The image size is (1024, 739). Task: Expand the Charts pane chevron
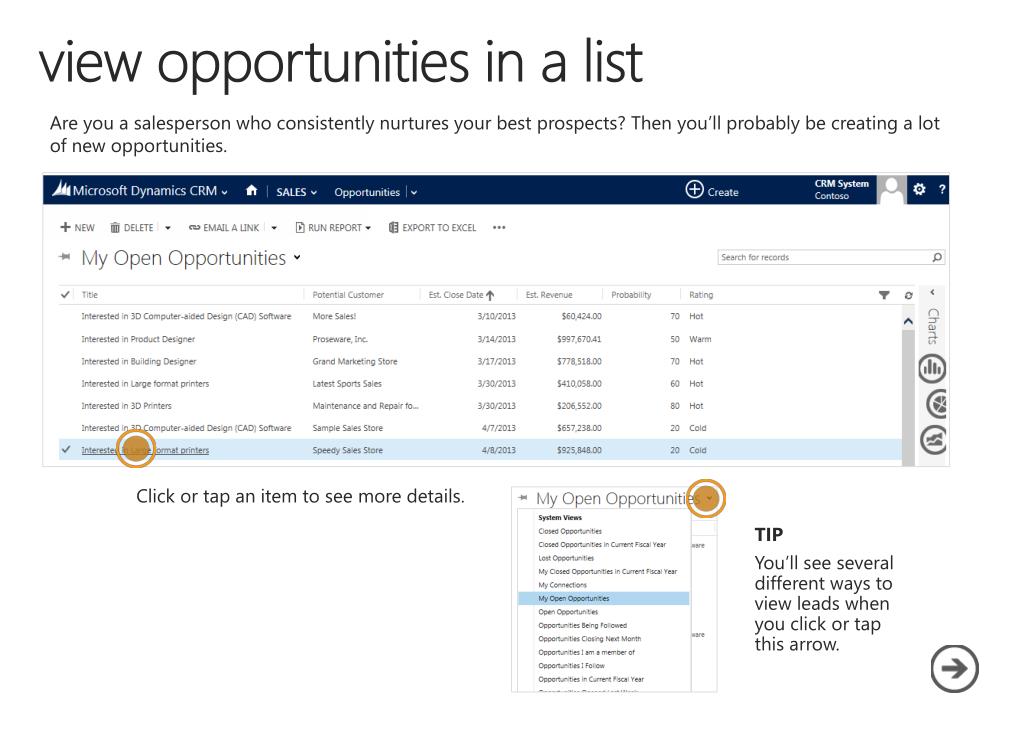pos(933,292)
